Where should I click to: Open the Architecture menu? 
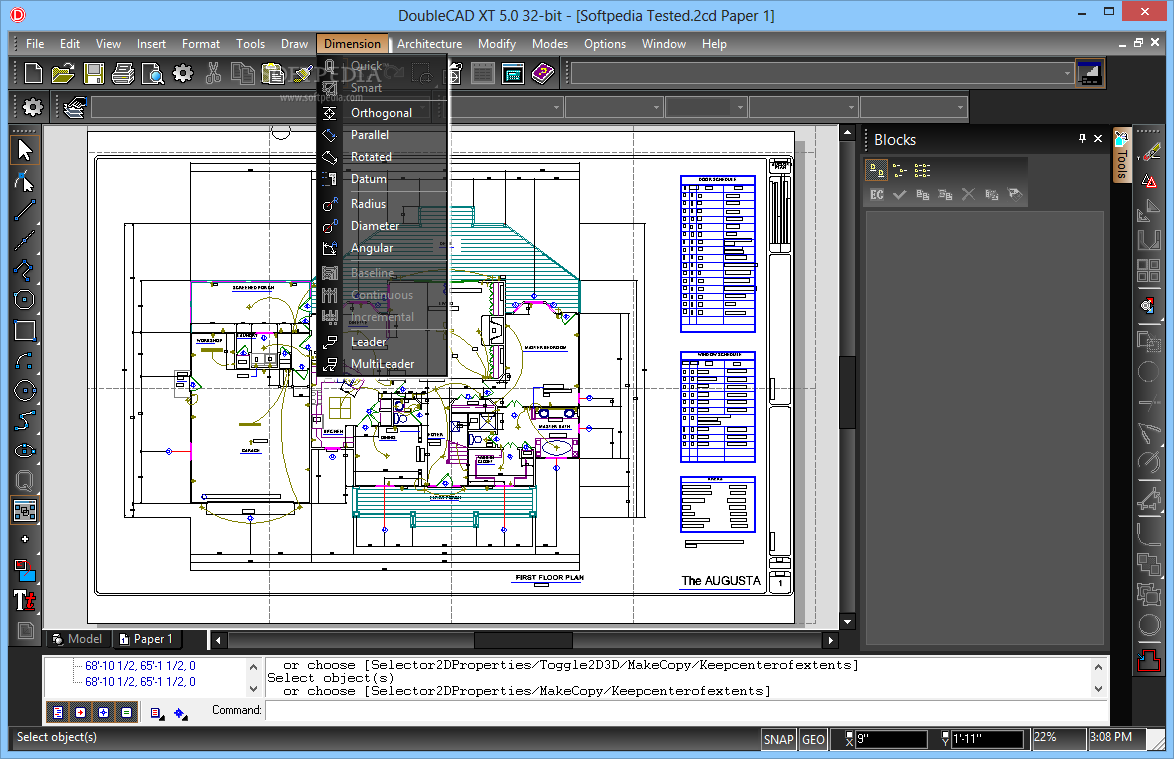429,44
